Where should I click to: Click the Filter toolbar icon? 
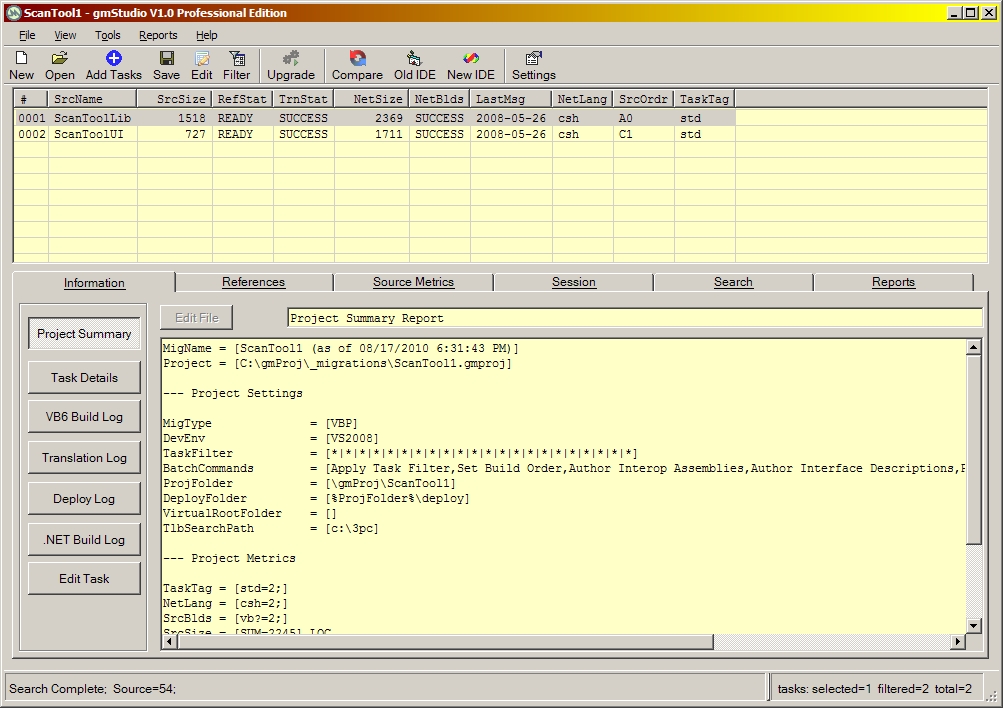237,59
